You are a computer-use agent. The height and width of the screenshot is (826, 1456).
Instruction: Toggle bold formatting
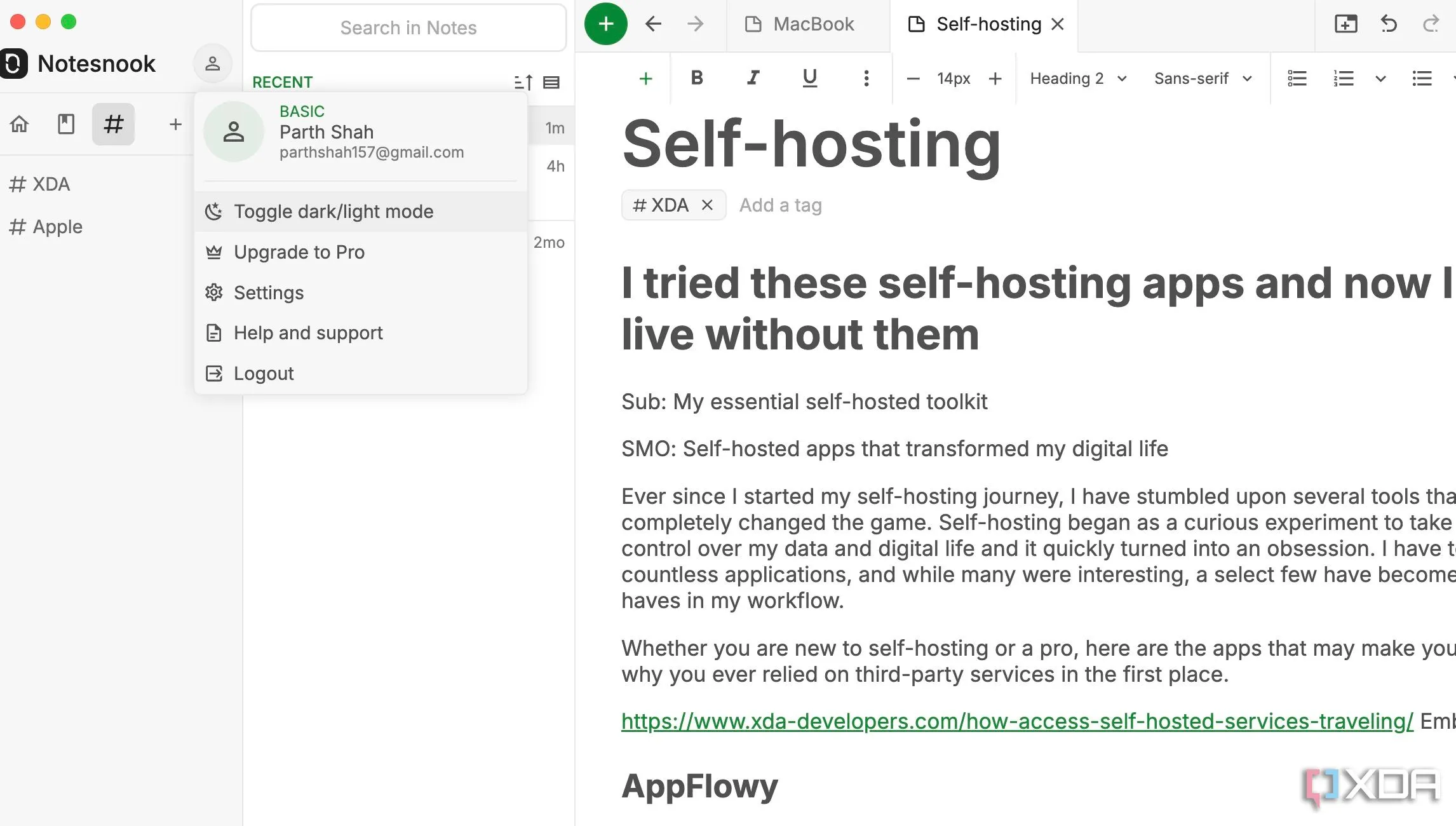[x=697, y=78]
